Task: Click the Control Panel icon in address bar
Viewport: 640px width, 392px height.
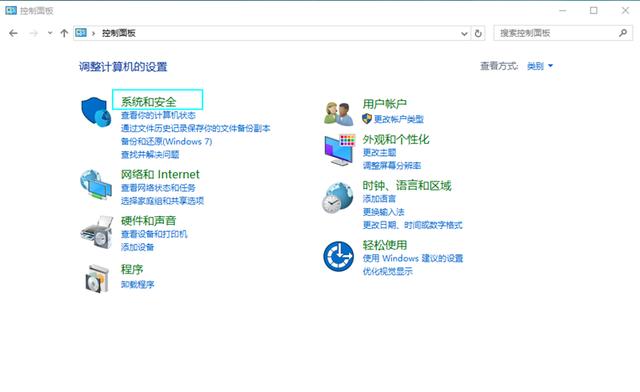Action: pyautogui.click(x=81, y=33)
